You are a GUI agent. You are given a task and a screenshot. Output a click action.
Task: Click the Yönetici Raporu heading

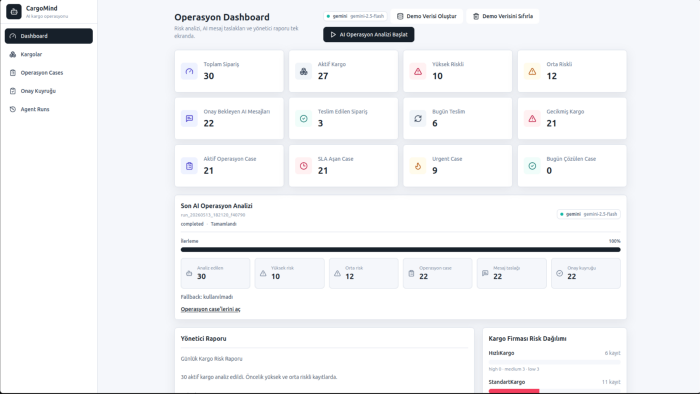click(x=204, y=339)
